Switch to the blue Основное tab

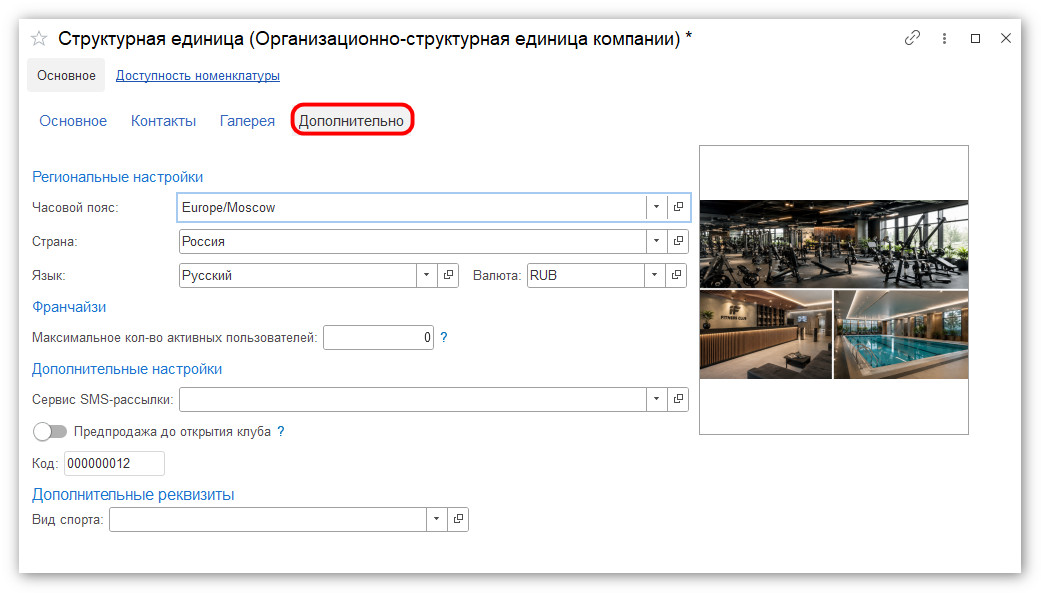coord(73,121)
